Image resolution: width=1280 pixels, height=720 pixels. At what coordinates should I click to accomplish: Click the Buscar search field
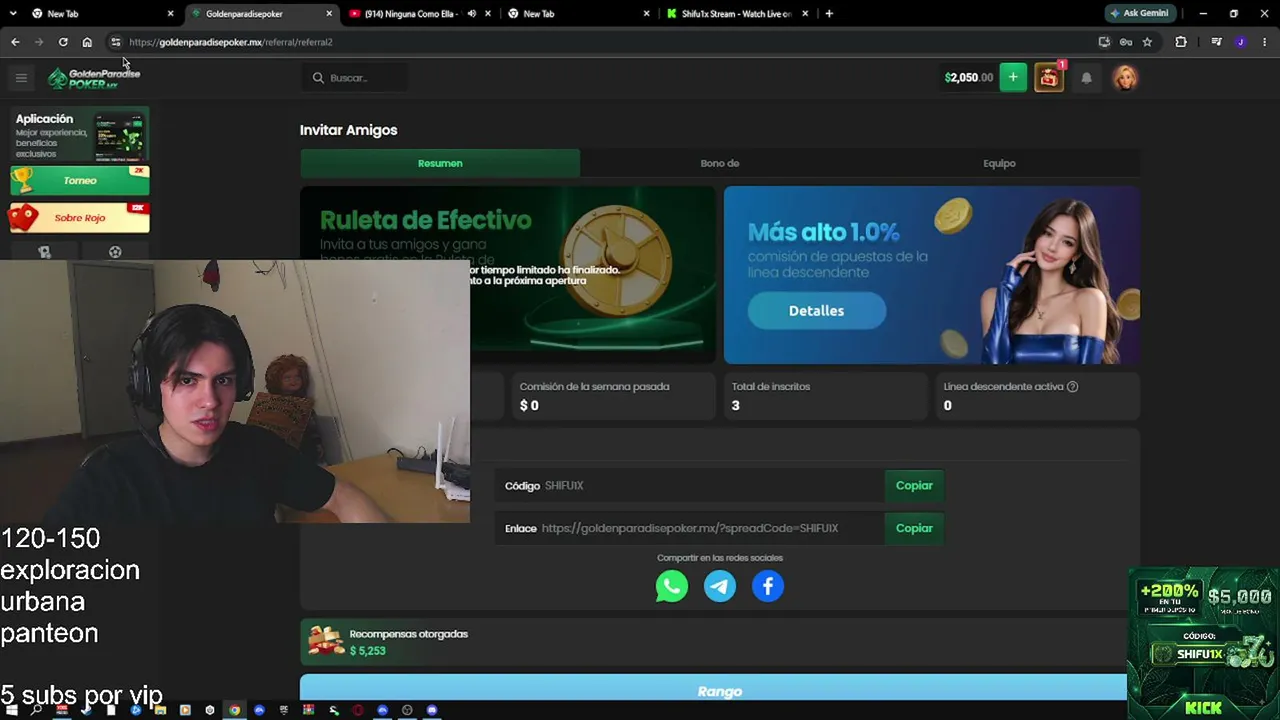coord(354,78)
